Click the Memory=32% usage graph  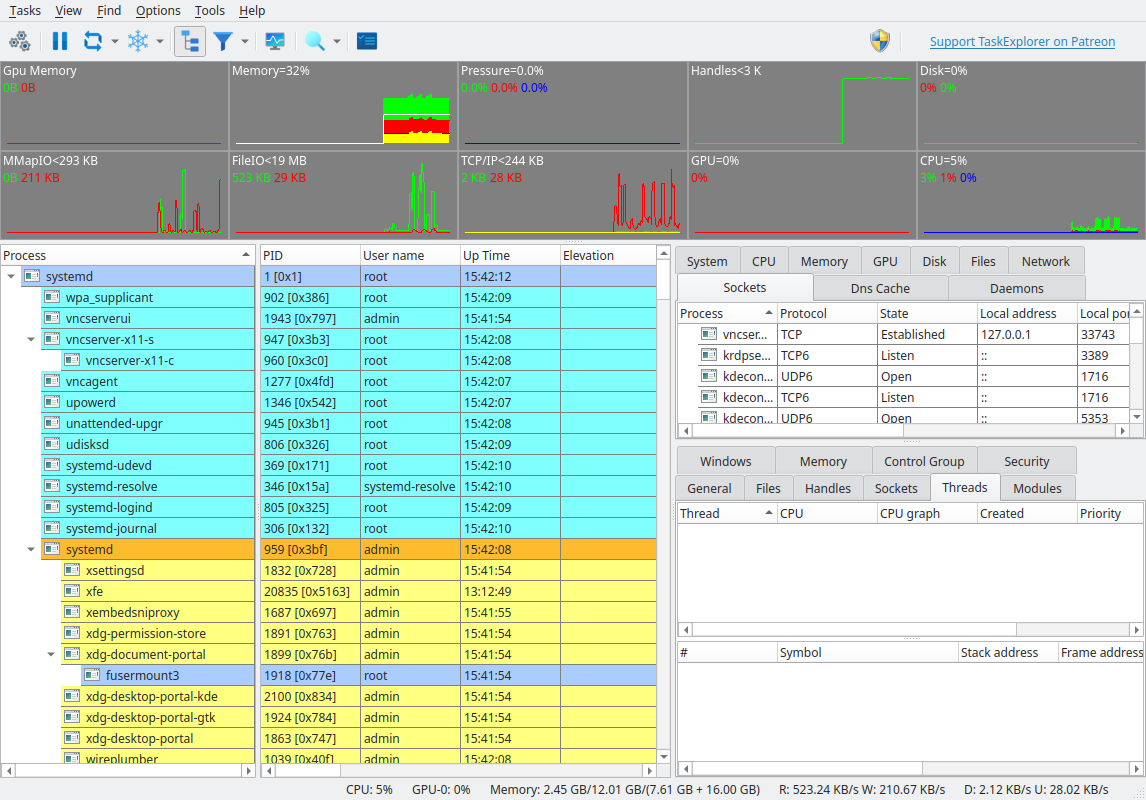point(343,106)
